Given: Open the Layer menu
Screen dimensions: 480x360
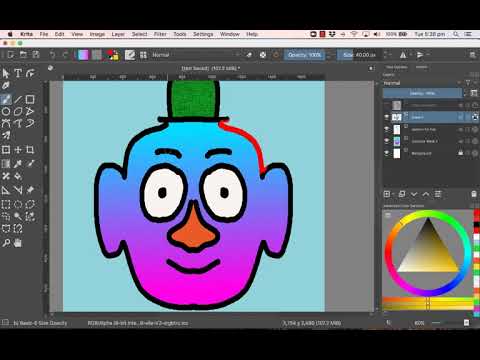Looking at the screenshot, I should tap(118, 34).
